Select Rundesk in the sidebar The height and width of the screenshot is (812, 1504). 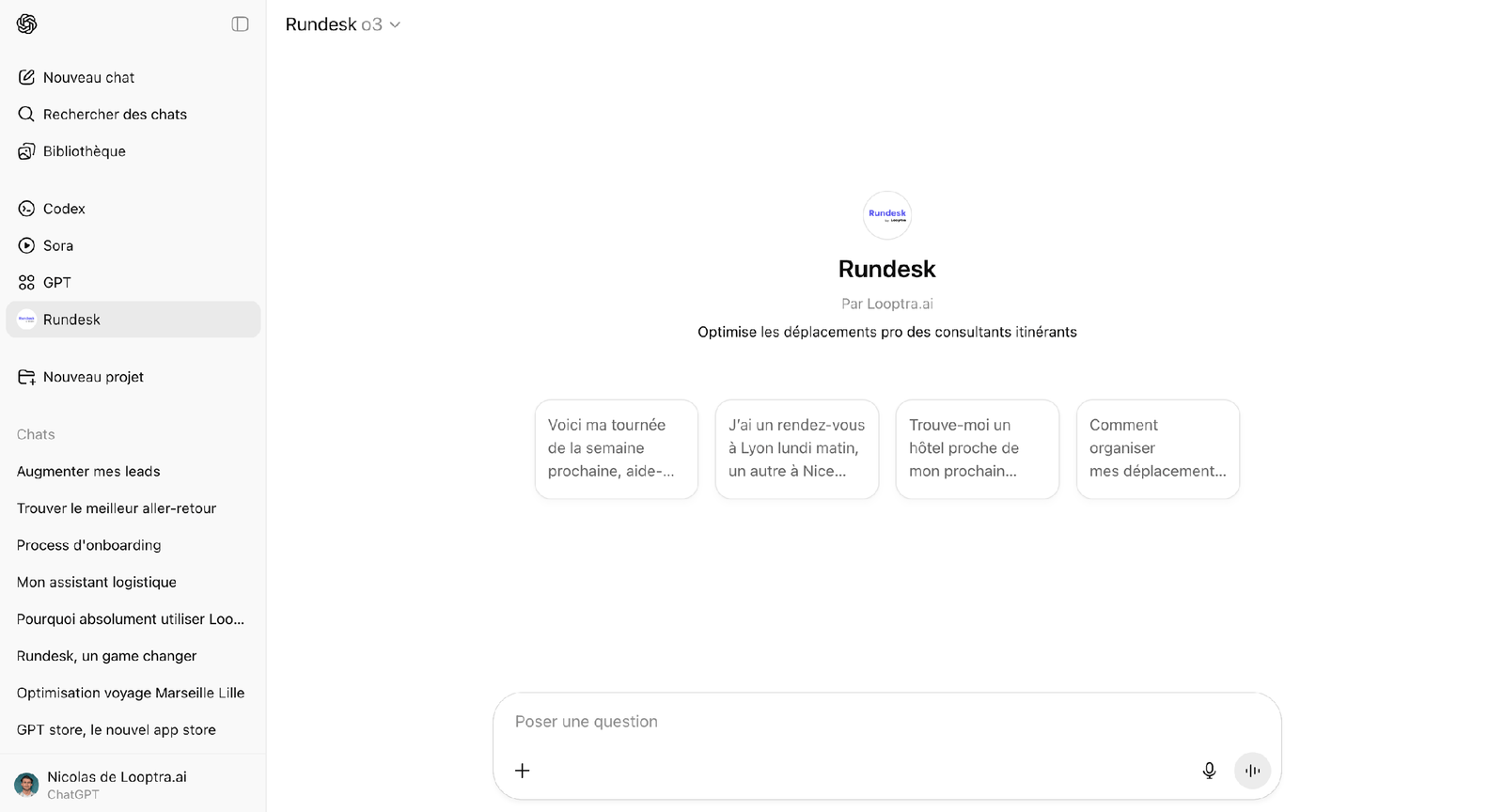[x=71, y=320]
